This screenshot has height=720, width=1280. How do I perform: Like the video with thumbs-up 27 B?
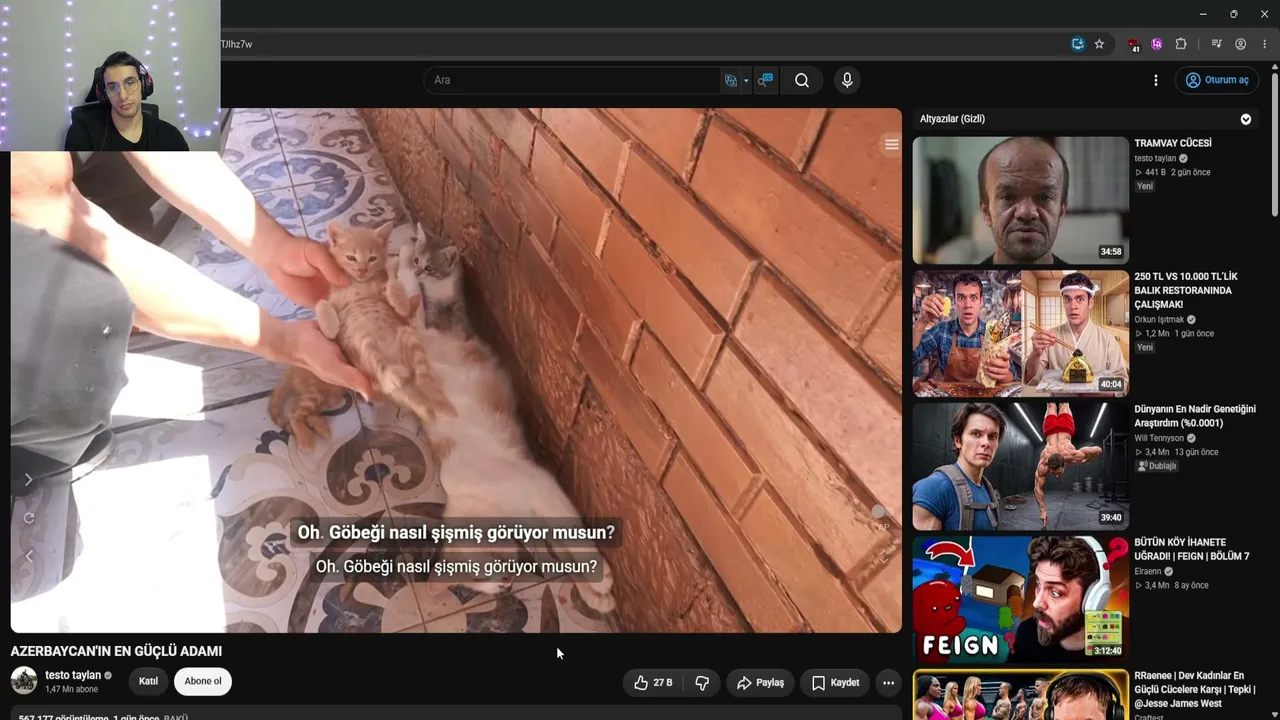(653, 683)
